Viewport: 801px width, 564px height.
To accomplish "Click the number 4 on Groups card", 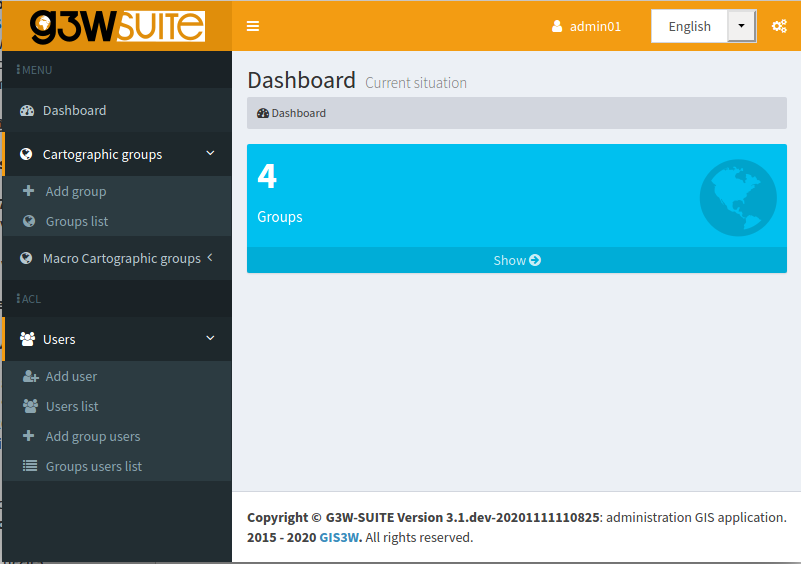I will click(x=267, y=176).
